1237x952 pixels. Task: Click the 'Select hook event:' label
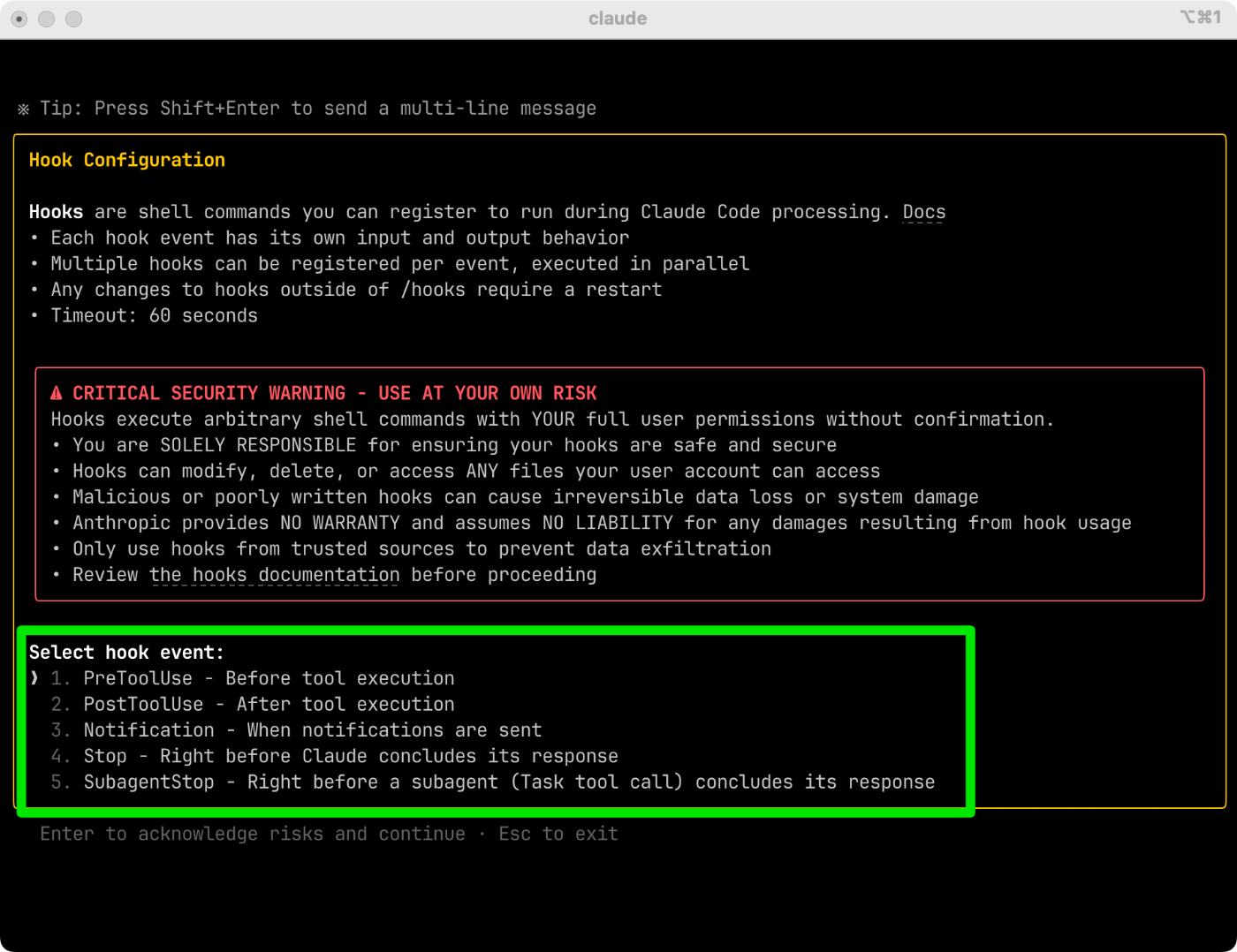[x=126, y=653]
